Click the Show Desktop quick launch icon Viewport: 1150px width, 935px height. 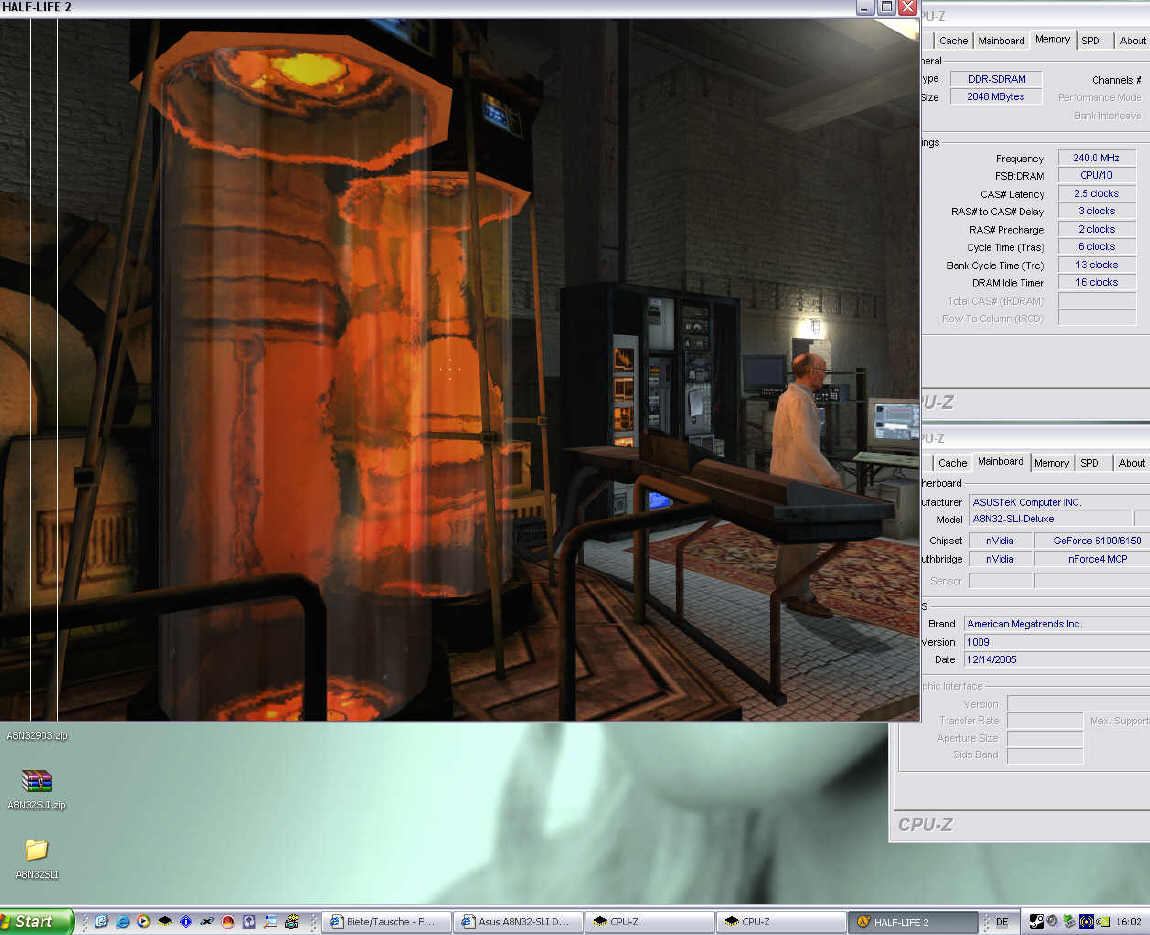coord(101,921)
